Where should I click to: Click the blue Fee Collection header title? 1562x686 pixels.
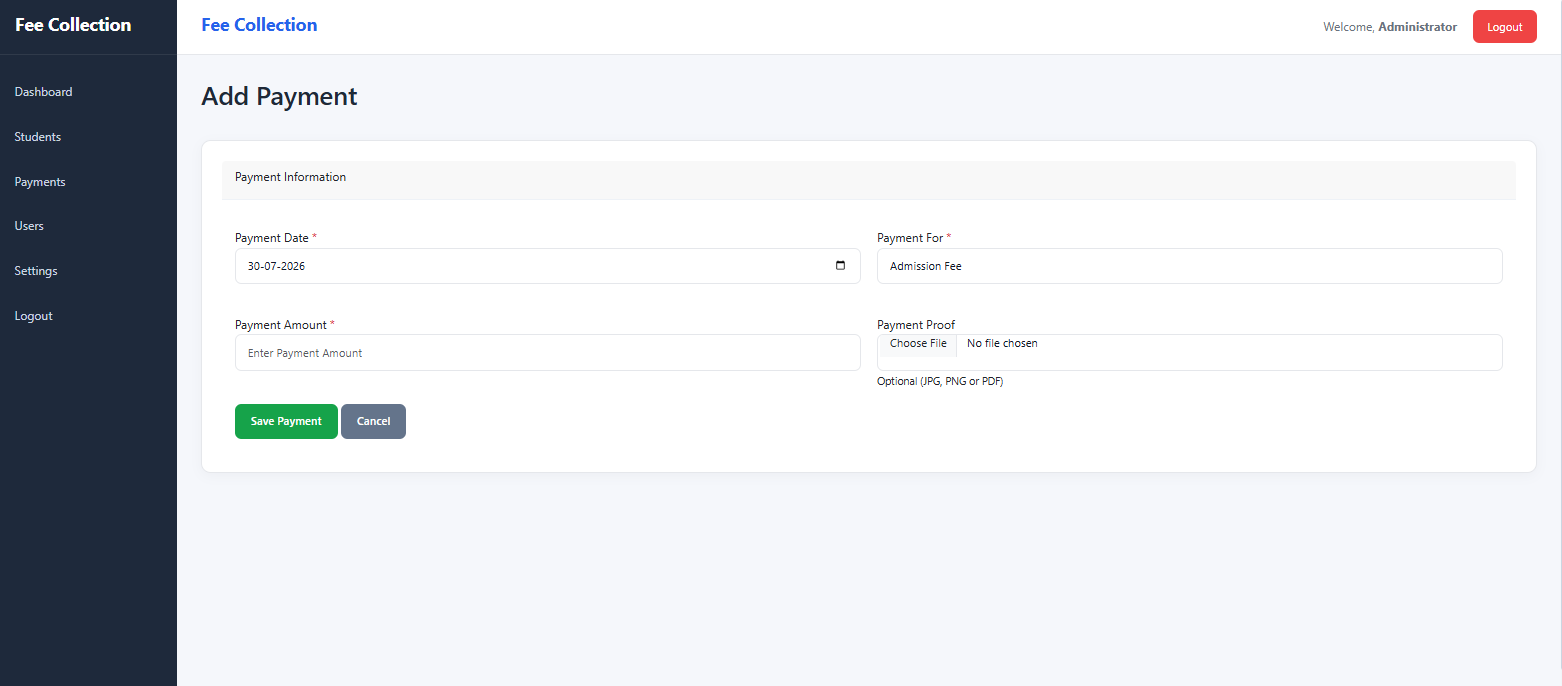(259, 25)
